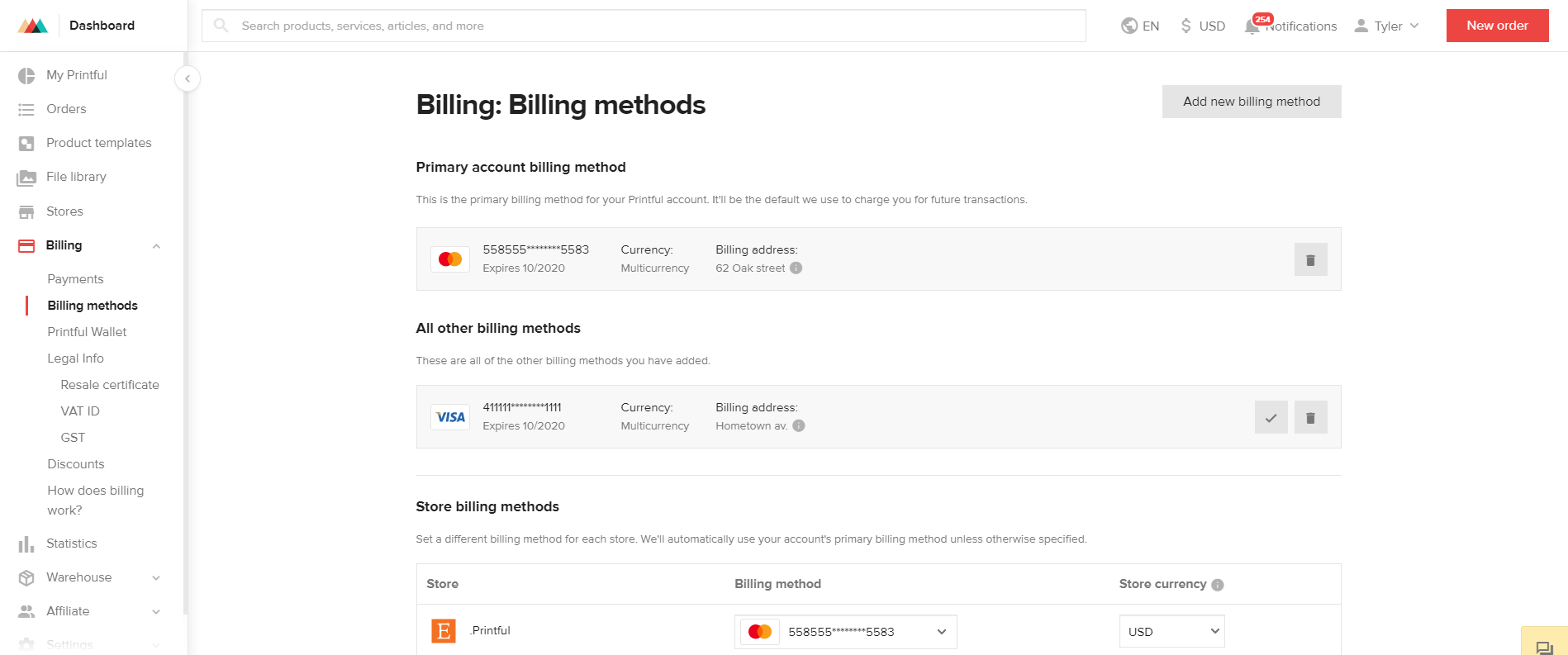Expand the Warehouse submenu chevron
This screenshot has width=1568, height=655.
156,577
